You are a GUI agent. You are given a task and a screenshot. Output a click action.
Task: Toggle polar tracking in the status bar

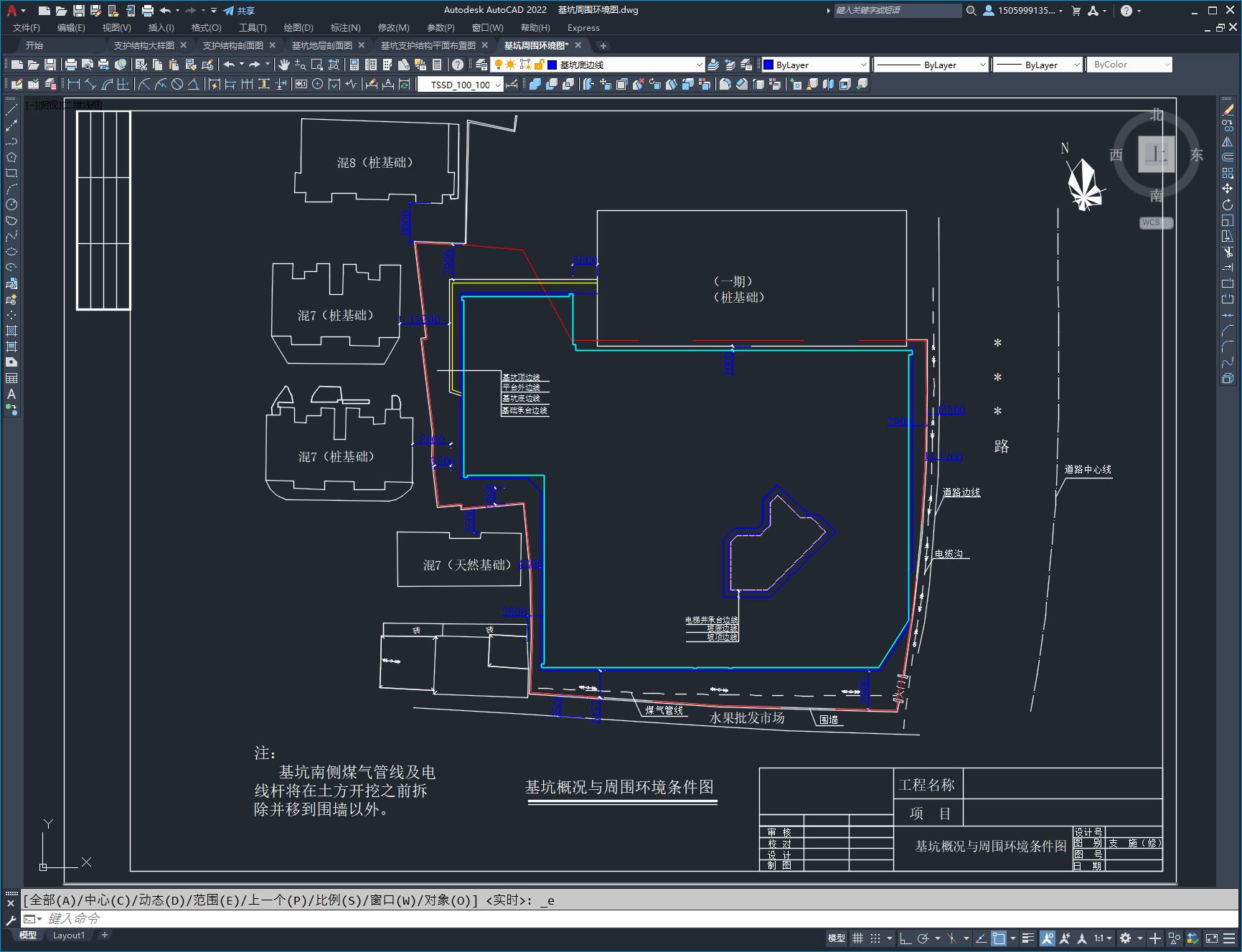click(x=923, y=938)
